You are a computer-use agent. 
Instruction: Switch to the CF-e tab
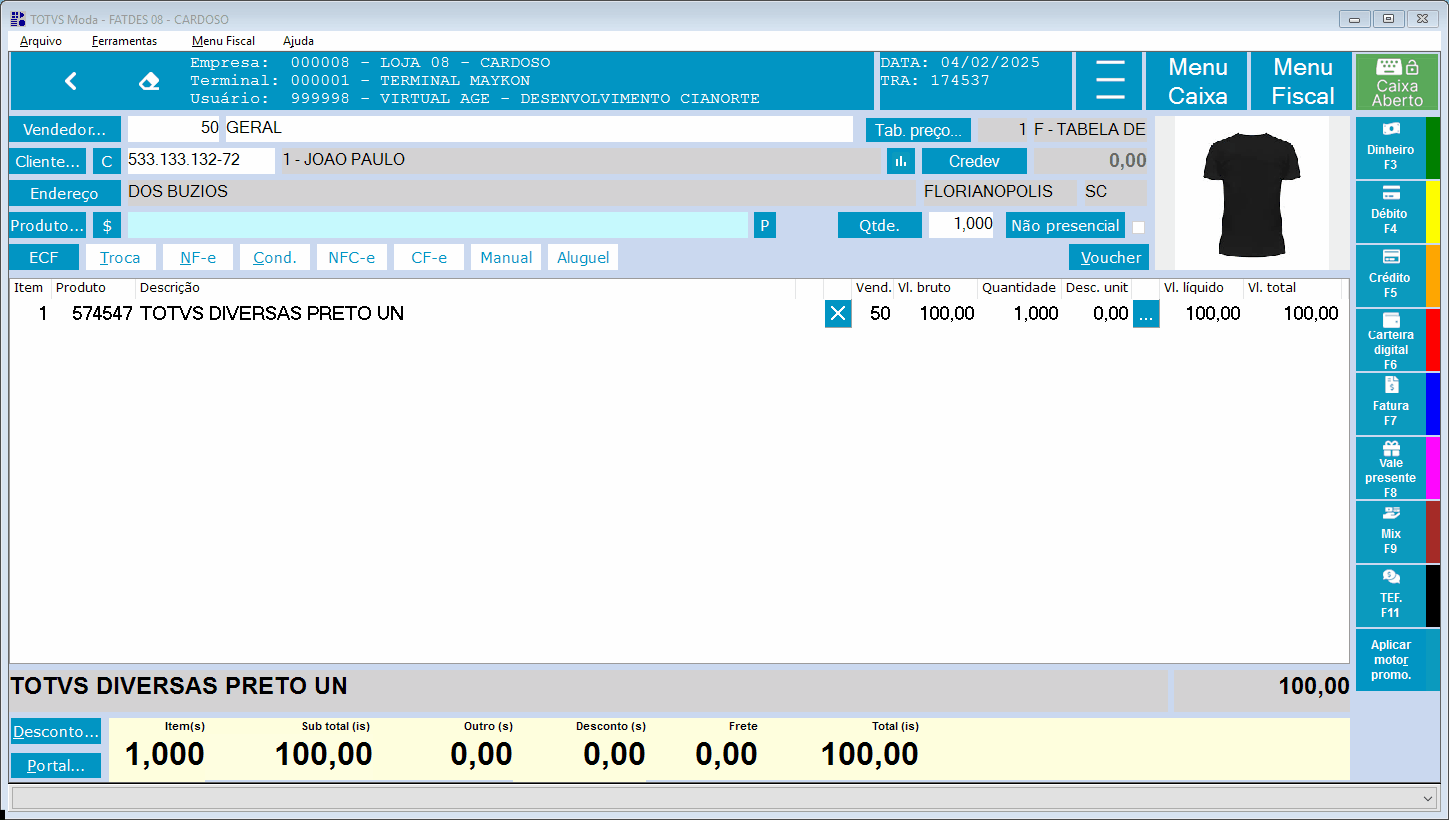(x=429, y=257)
